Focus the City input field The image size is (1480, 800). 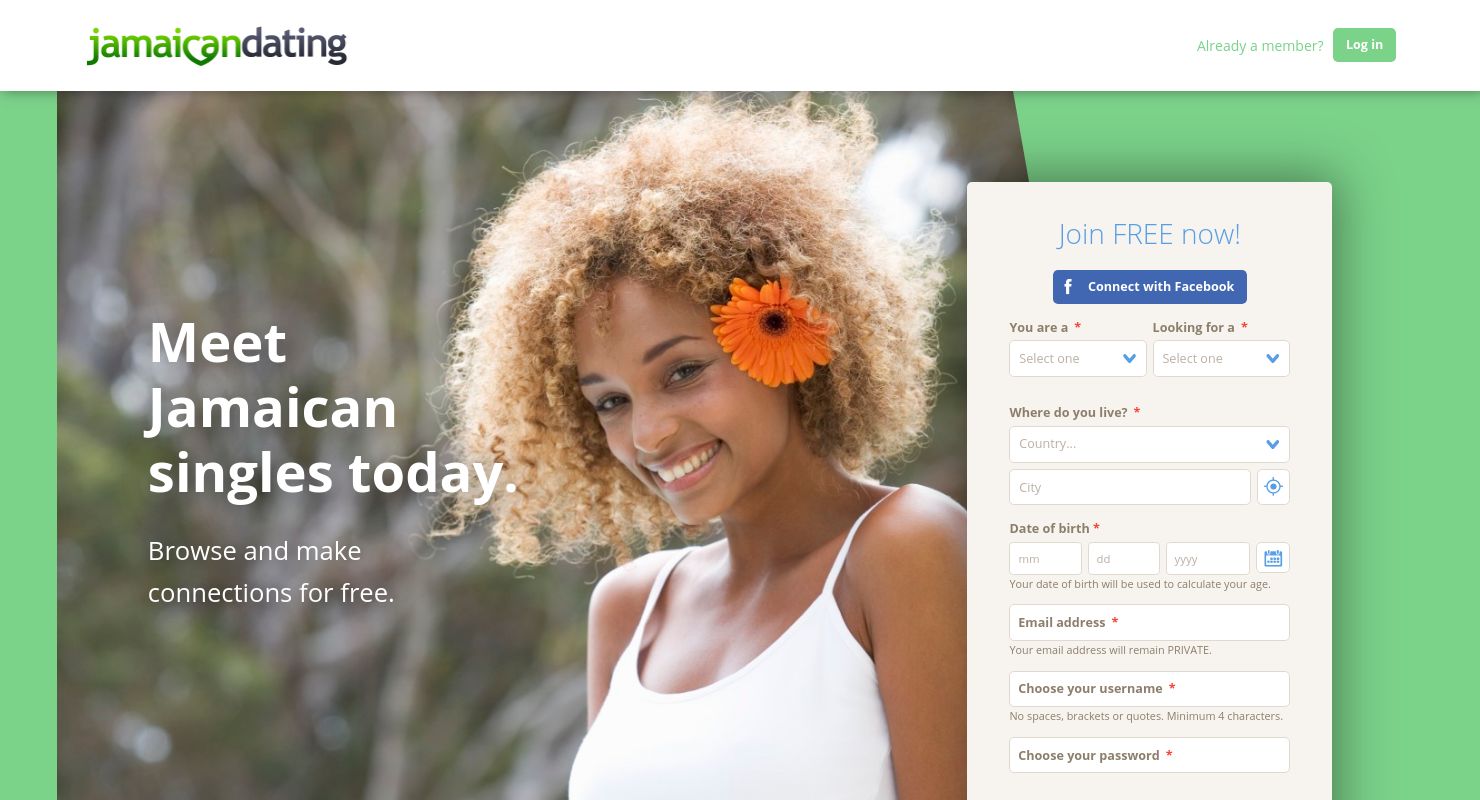[x=1130, y=487]
